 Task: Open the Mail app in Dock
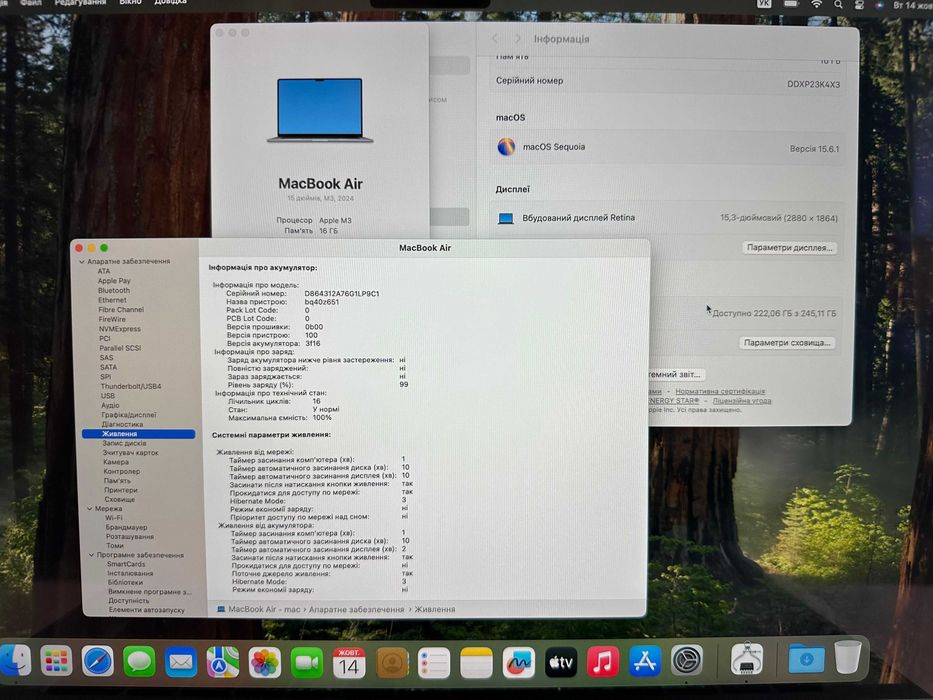pos(181,662)
